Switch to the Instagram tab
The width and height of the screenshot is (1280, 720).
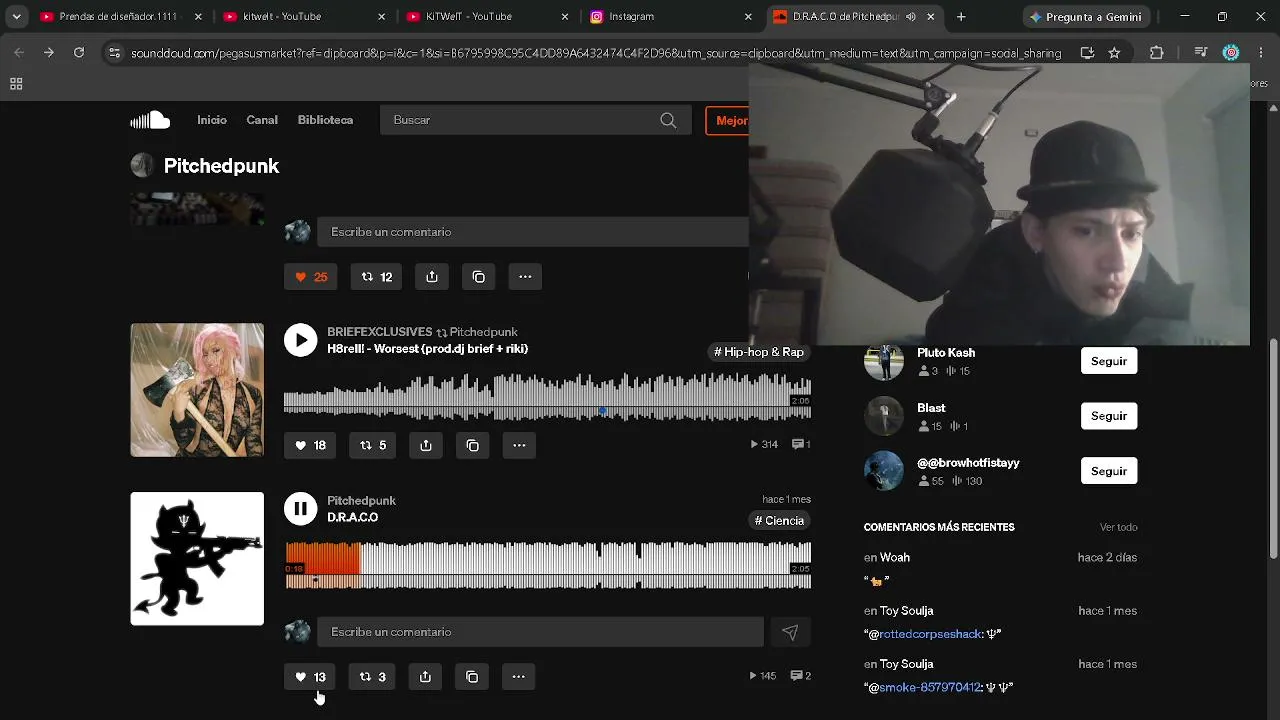click(672, 17)
